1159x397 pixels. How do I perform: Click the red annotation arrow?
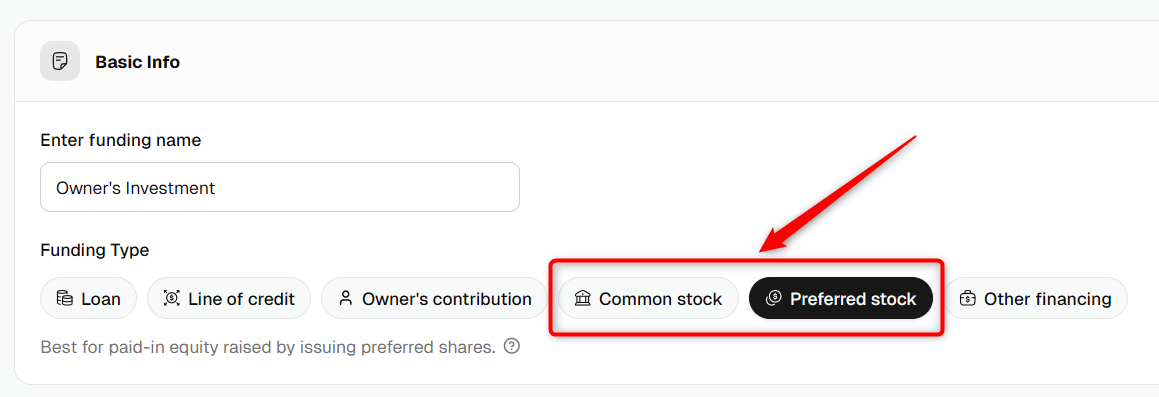(x=838, y=194)
